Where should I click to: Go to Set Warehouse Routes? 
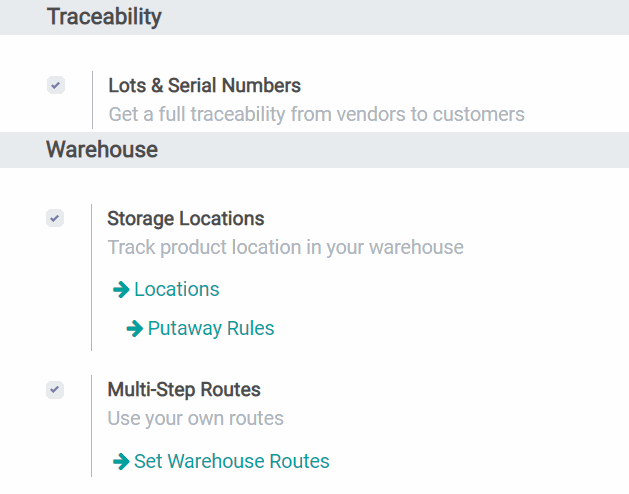231,462
